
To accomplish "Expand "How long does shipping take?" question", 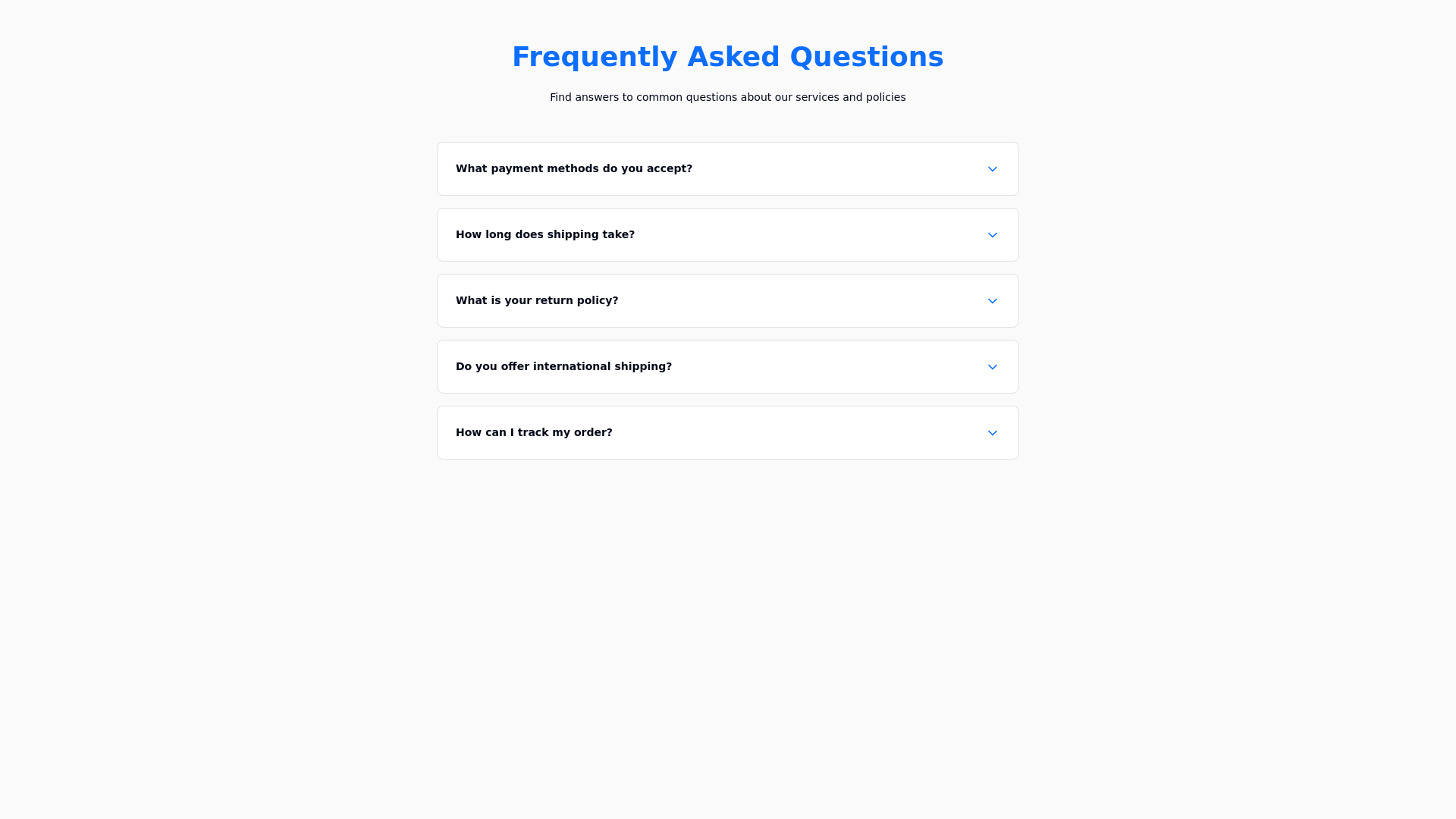I will 544,234.
